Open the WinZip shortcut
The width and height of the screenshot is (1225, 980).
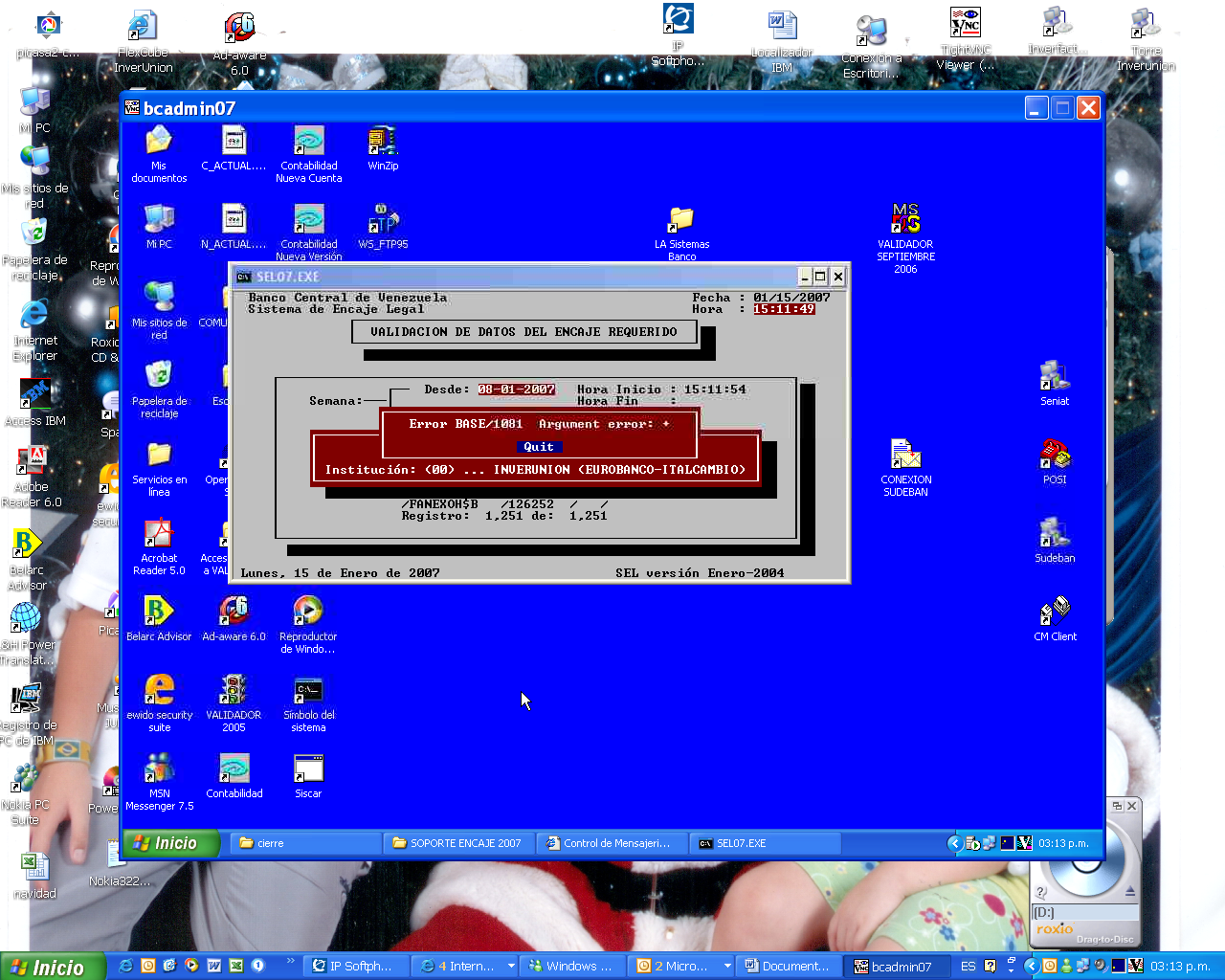click(x=383, y=148)
